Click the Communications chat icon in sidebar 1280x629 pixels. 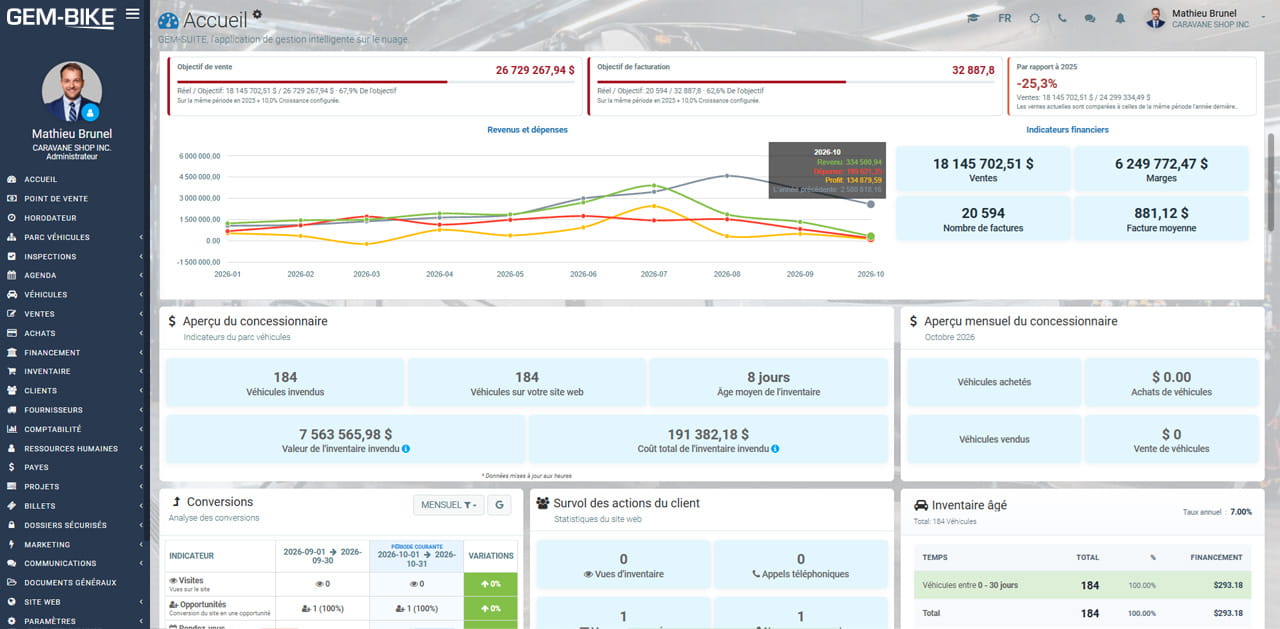[11, 563]
